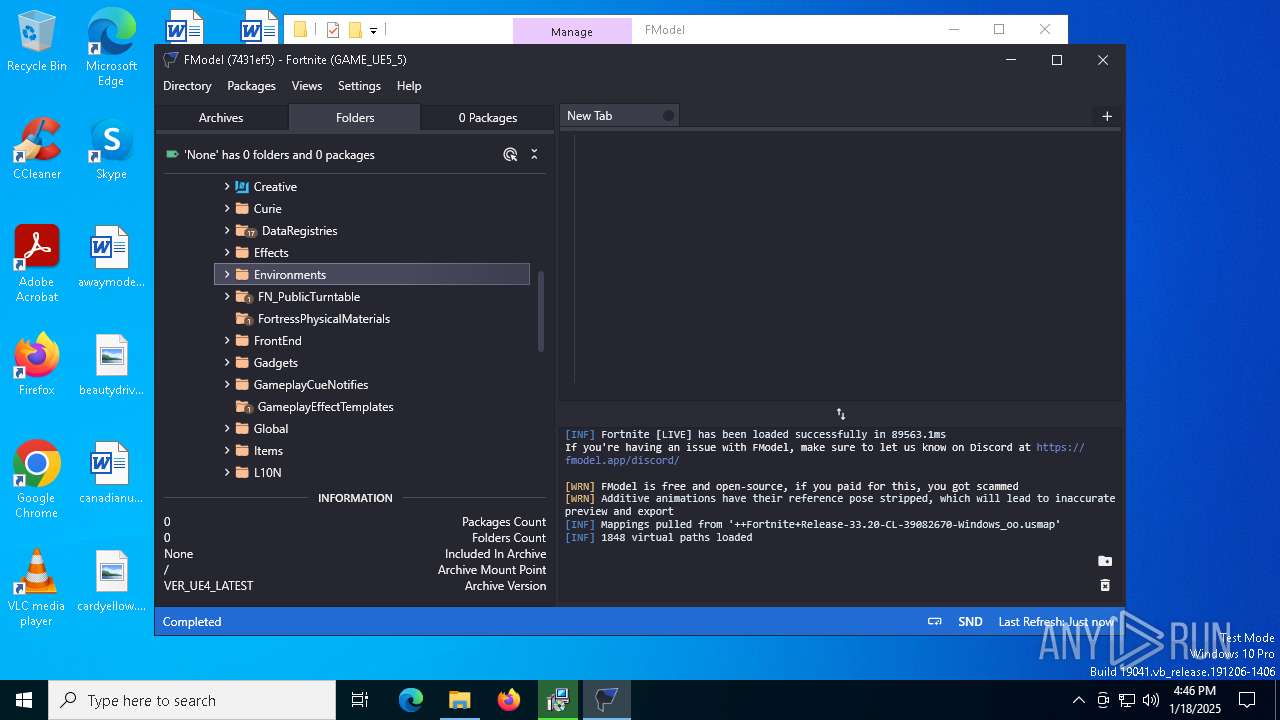Click Task View button on taskbar
Viewport: 1280px width, 720px height.
(x=360, y=700)
